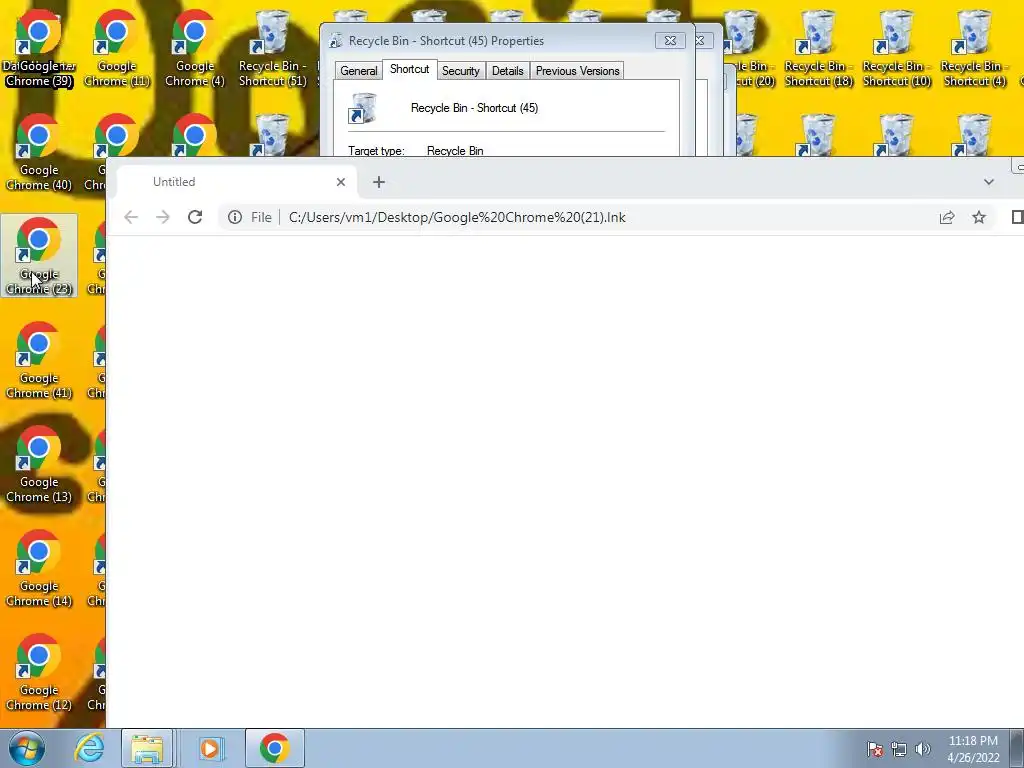Open Windows Explorer from taskbar

[147, 748]
